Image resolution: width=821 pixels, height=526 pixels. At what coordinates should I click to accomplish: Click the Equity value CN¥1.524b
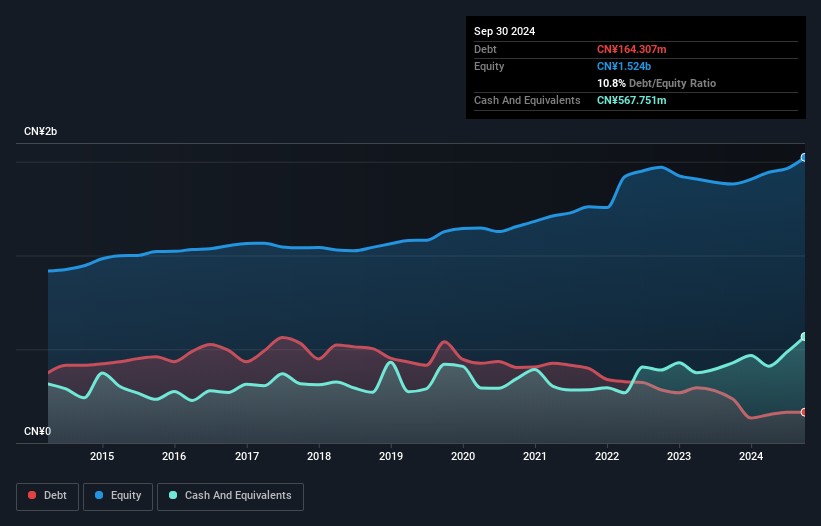coord(624,66)
